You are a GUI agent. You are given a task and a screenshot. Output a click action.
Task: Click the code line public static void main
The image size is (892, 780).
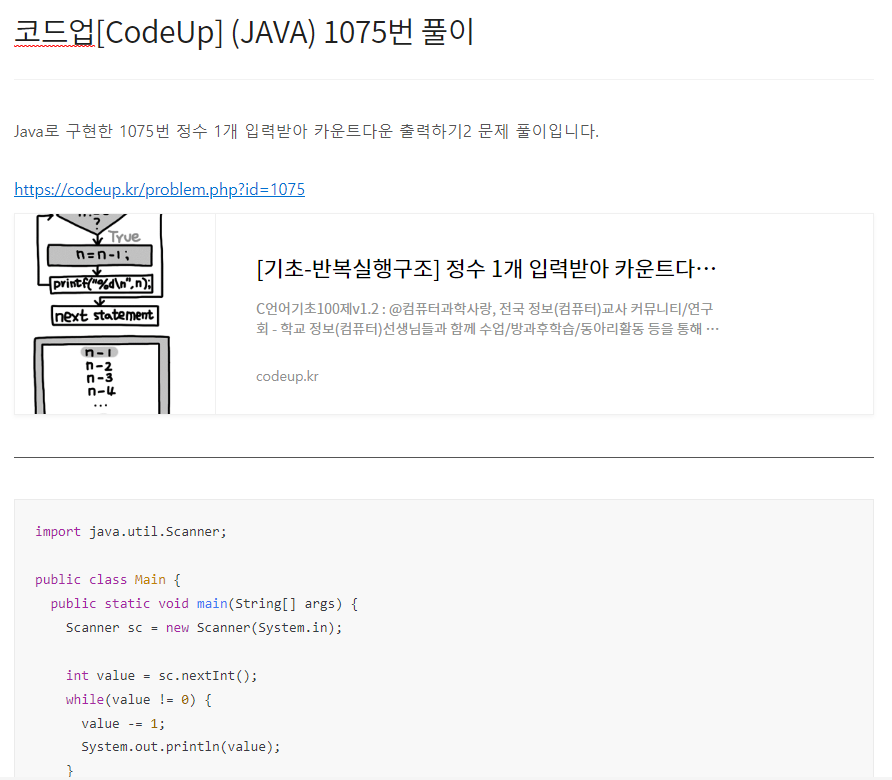pos(204,604)
